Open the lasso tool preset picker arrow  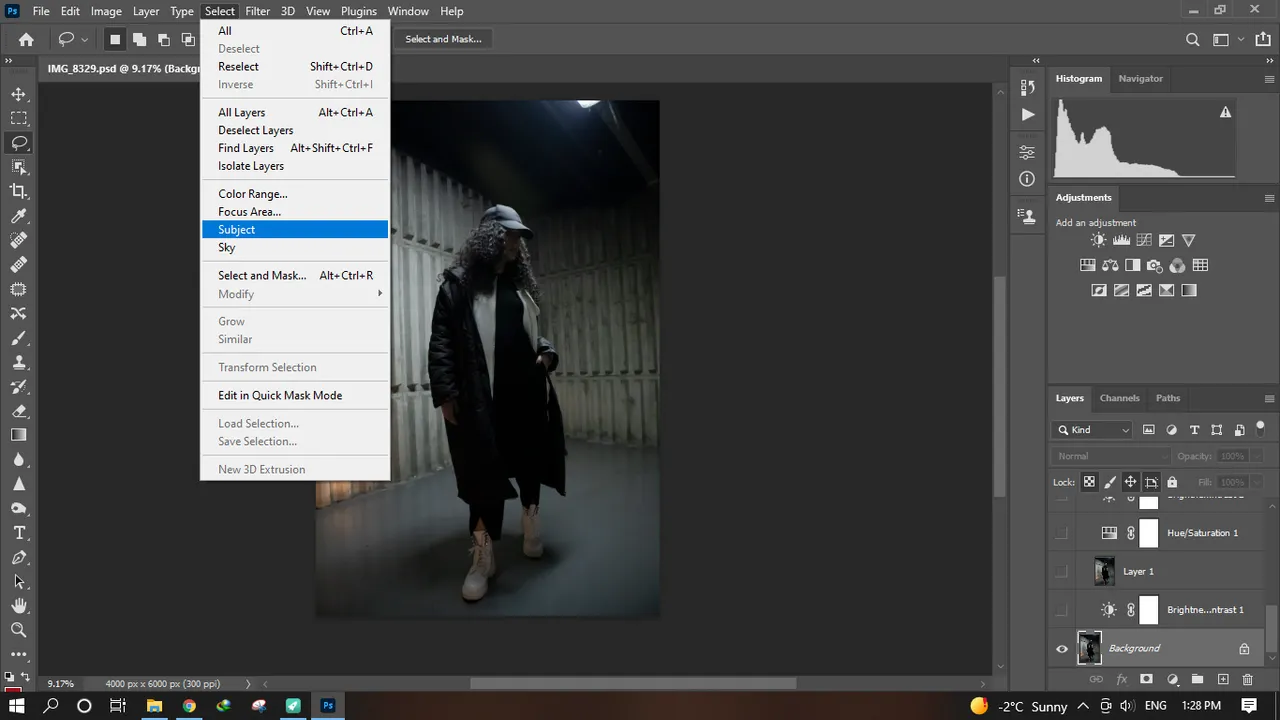pos(84,39)
